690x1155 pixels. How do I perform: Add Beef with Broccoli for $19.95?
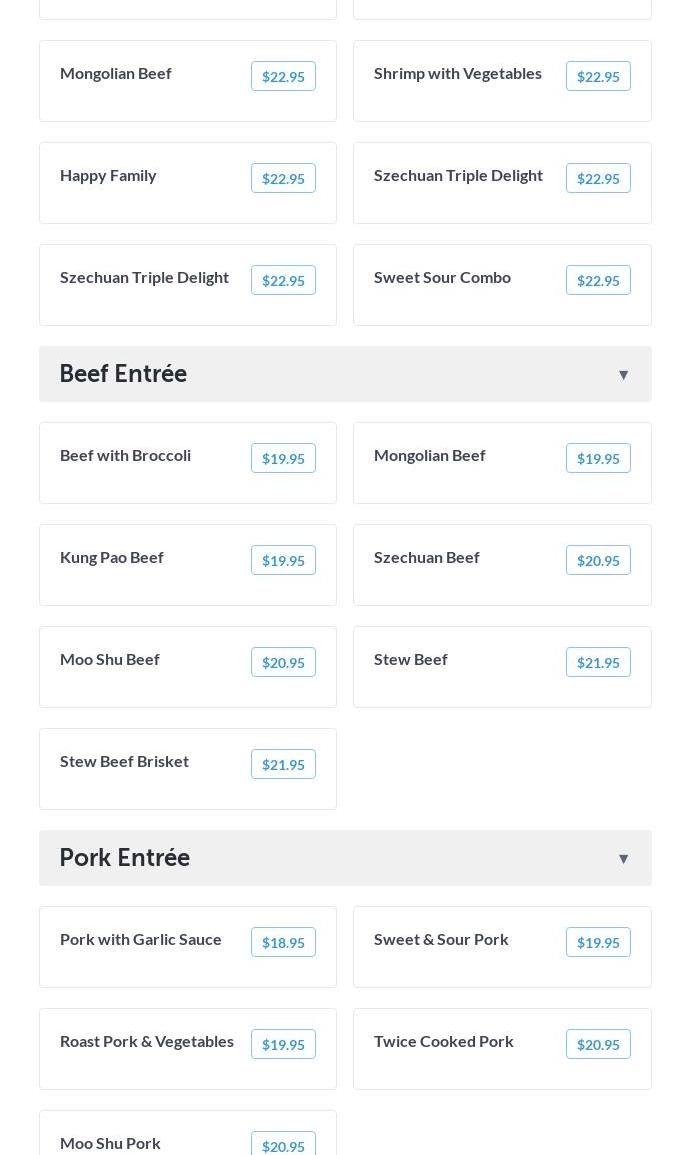pyautogui.click(x=283, y=459)
